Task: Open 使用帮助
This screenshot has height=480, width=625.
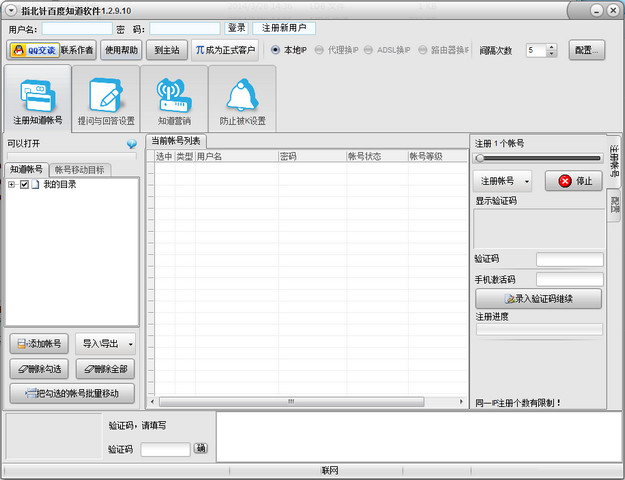Action: coord(121,50)
